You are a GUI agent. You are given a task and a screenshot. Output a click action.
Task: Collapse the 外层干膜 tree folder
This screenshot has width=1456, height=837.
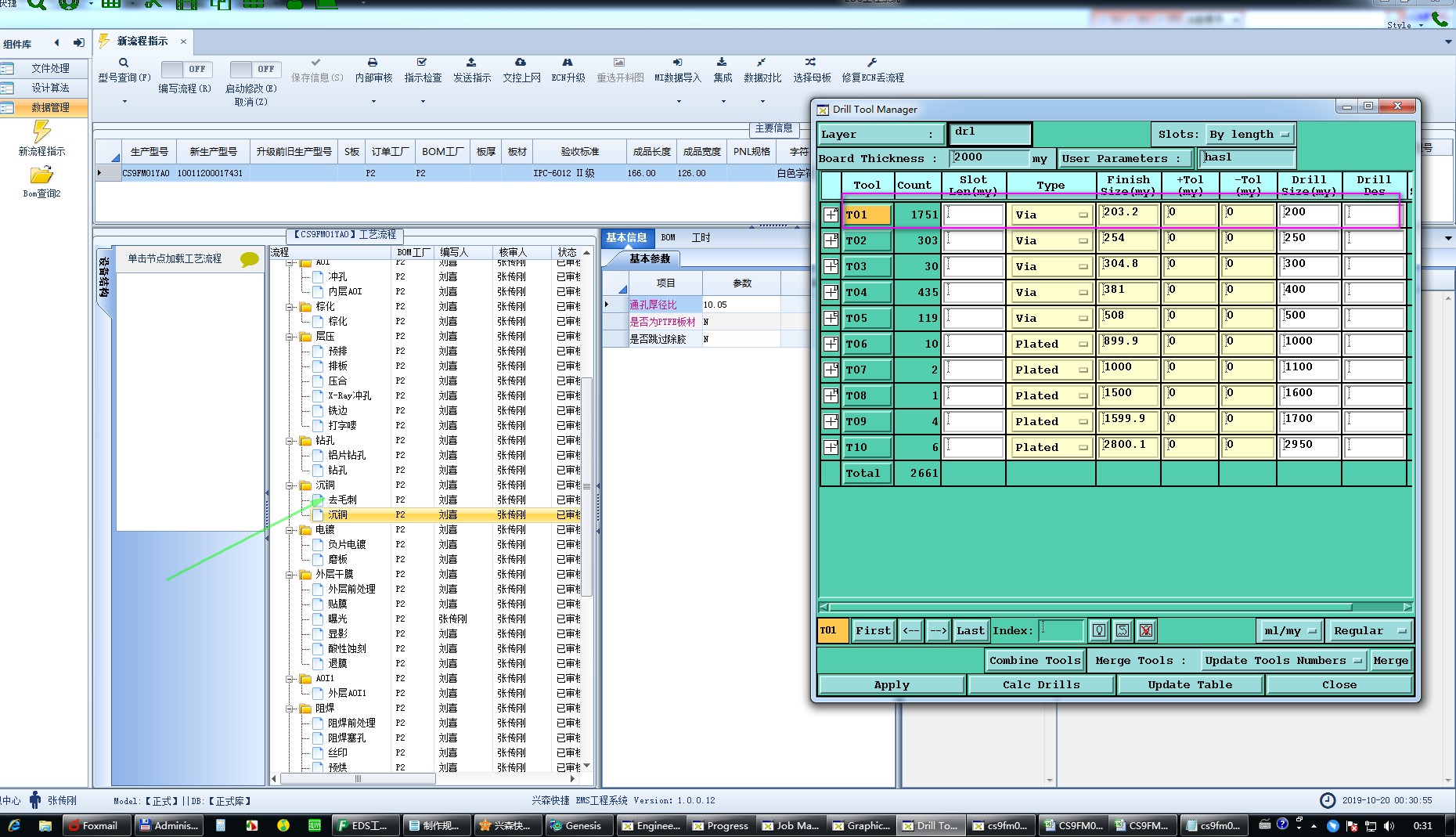[x=290, y=575]
